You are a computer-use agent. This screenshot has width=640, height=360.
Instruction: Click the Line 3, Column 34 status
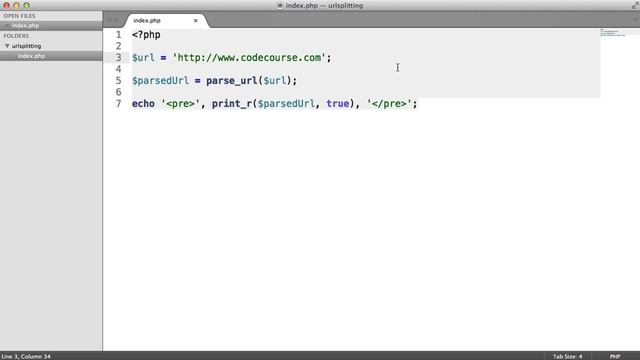pyautogui.click(x=26, y=356)
